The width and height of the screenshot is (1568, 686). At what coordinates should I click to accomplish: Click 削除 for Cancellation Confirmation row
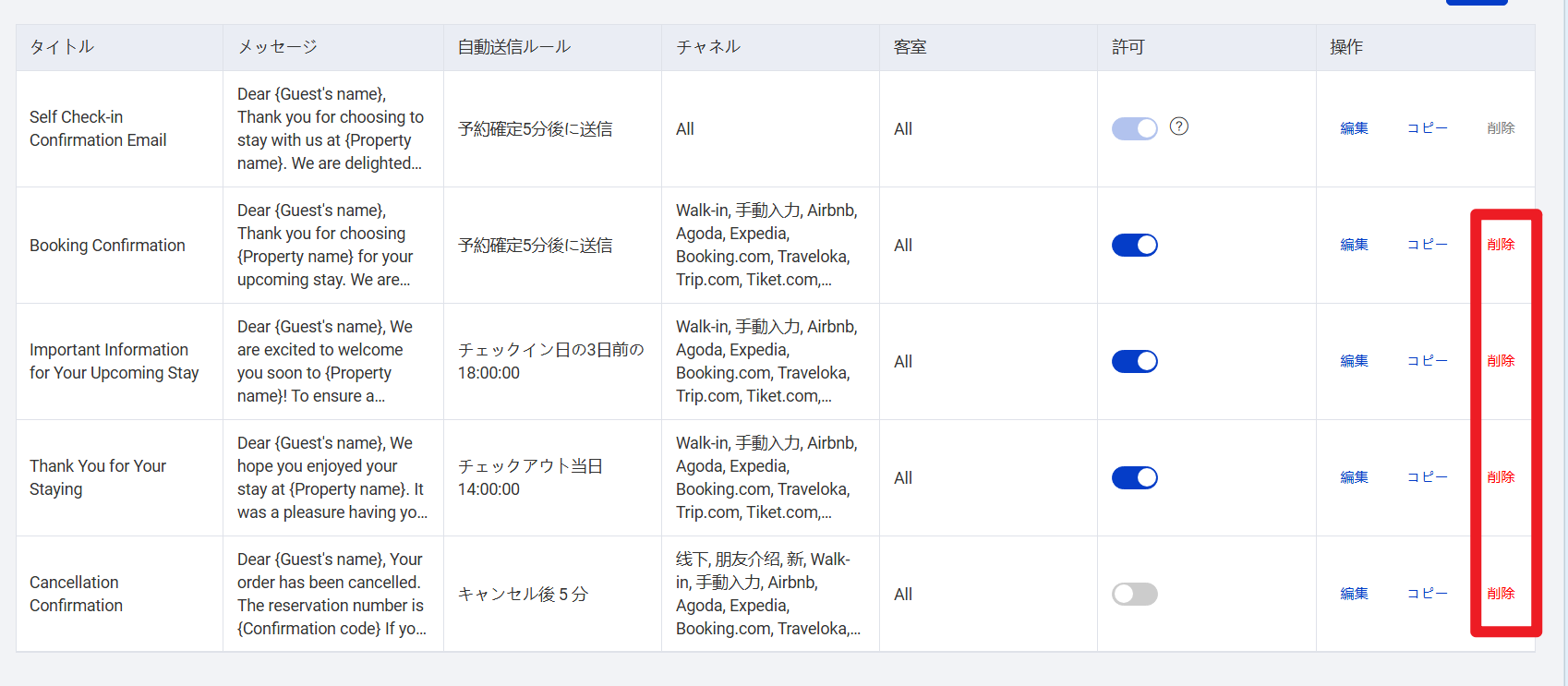tap(1501, 594)
